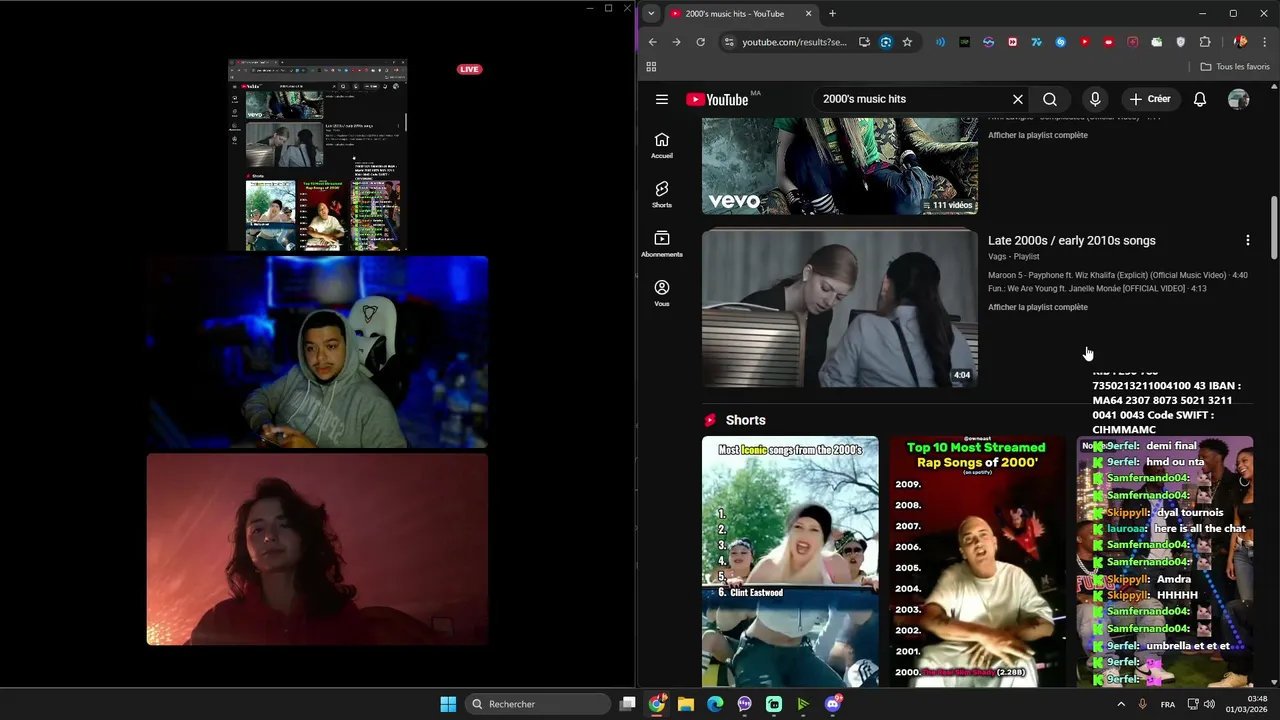Start voice search with the microphone icon
The height and width of the screenshot is (720, 1280).
[1095, 99]
